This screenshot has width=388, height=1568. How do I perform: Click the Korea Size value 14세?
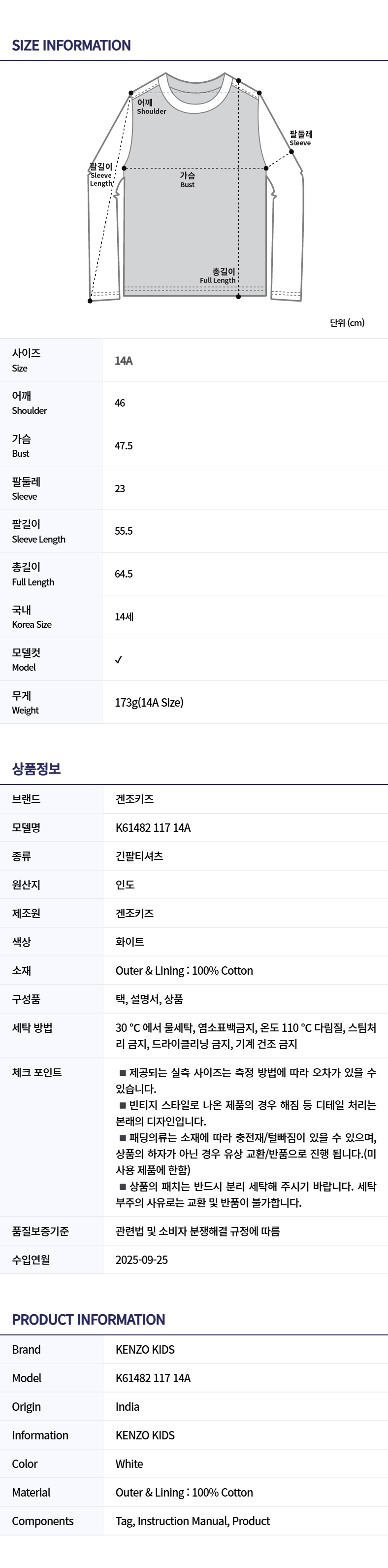(x=124, y=616)
